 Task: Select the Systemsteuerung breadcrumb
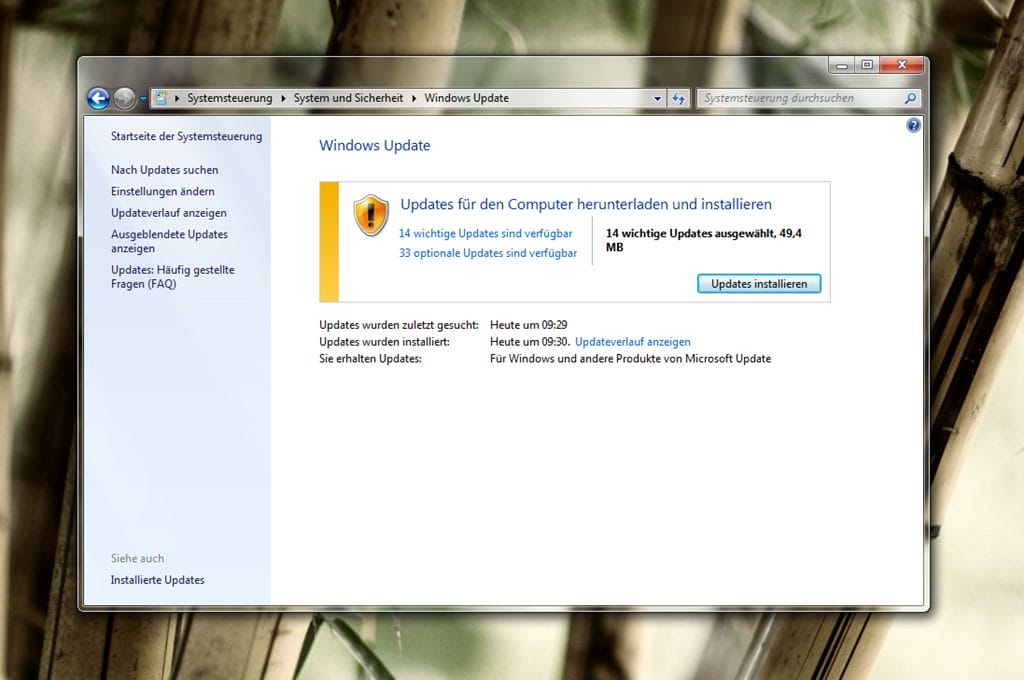click(229, 98)
